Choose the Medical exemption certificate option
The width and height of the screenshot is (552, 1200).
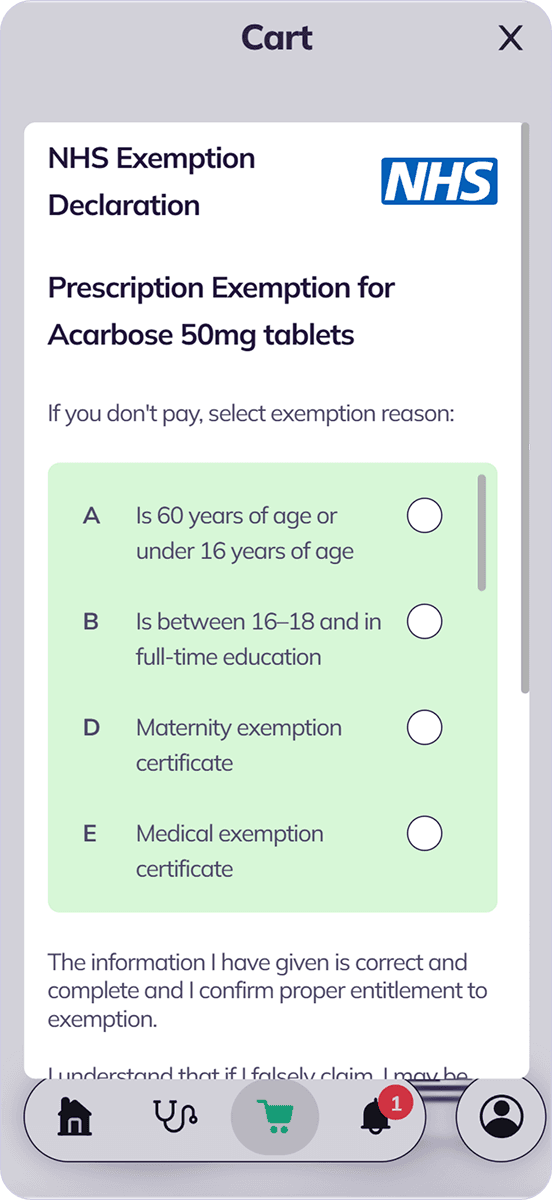[x=424, y=833]
